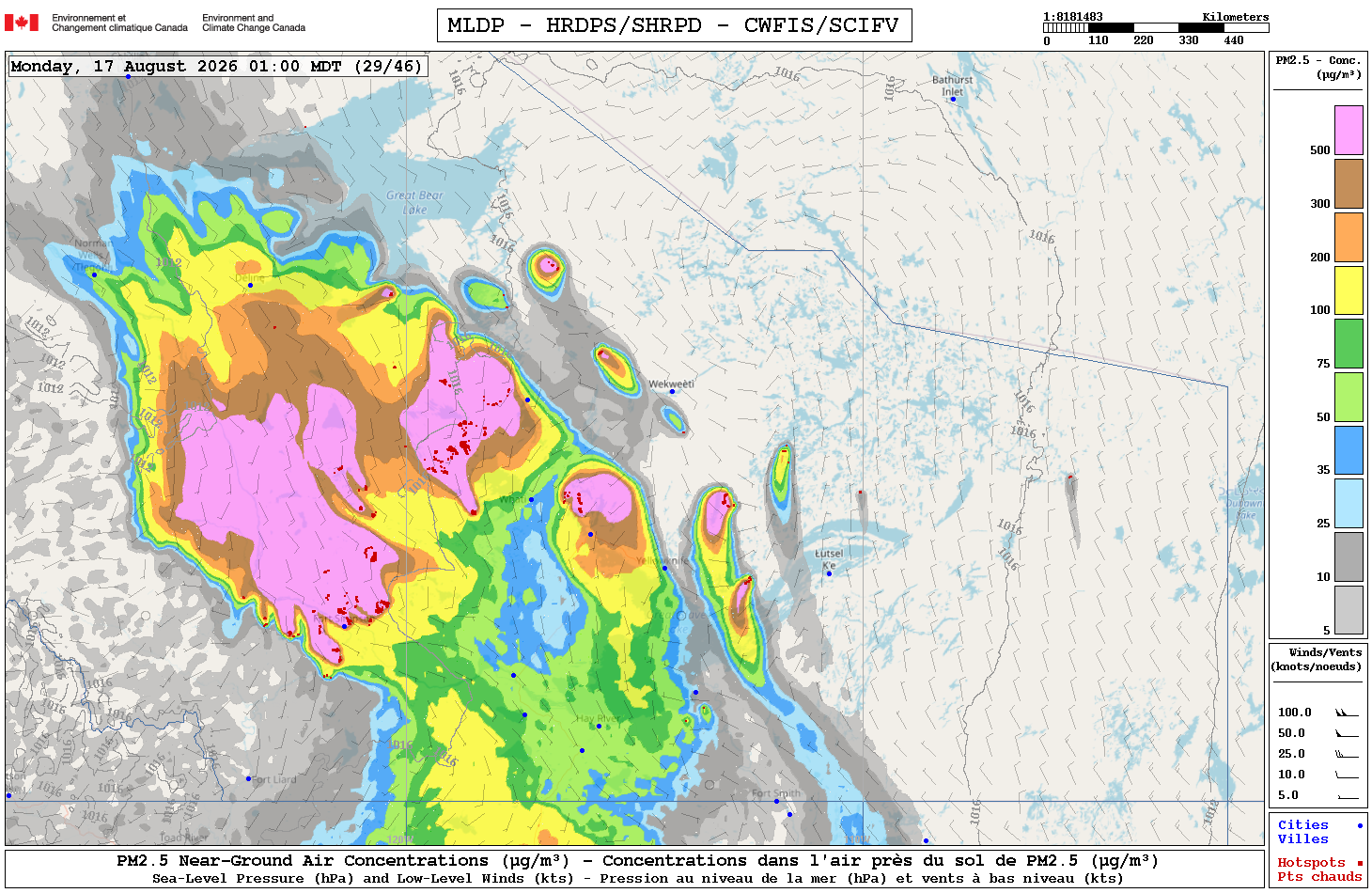This screenshot has width=1372, height=893.
Task: Click the red Hotspots square in legend
Action: 1360,863
